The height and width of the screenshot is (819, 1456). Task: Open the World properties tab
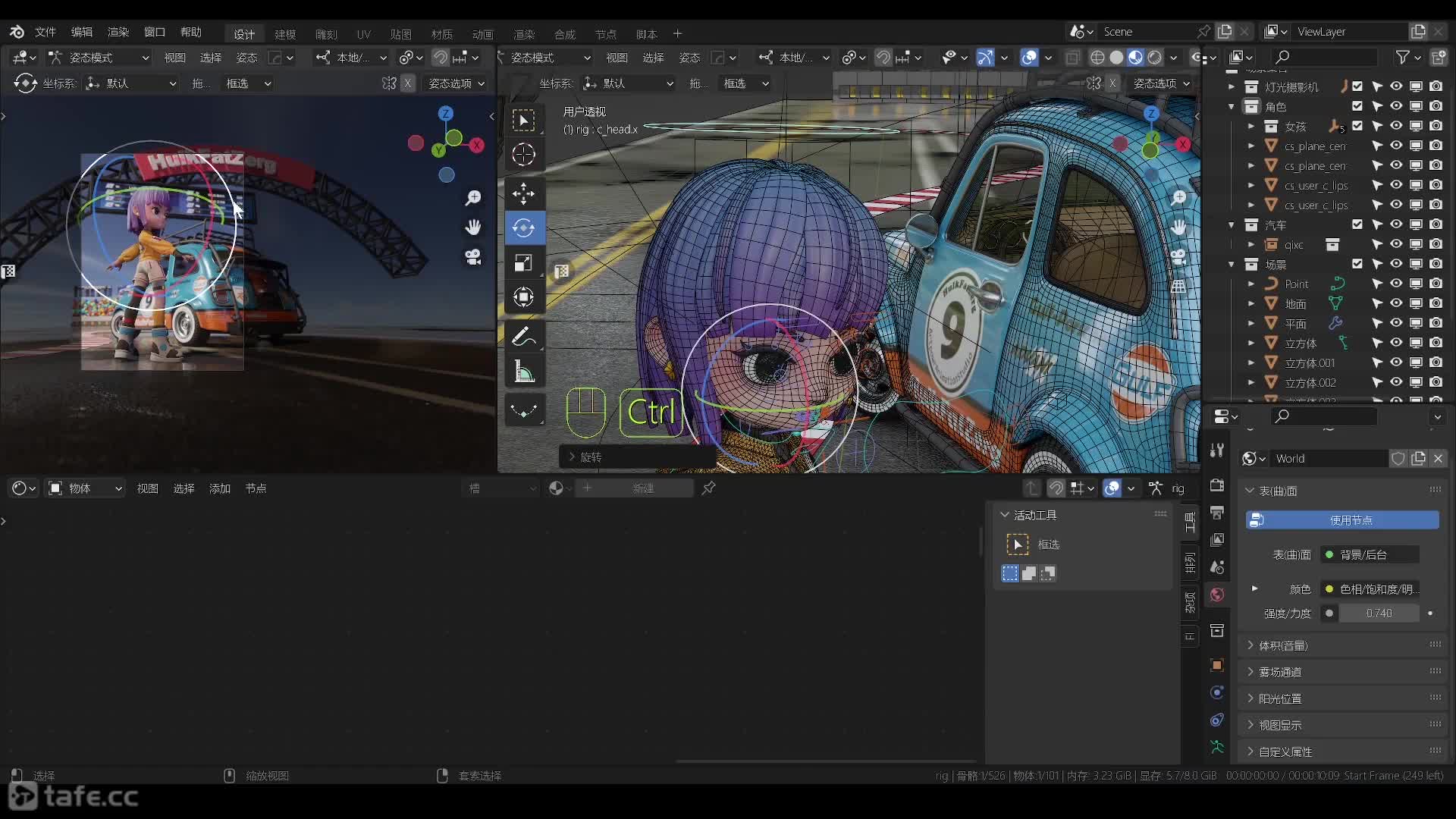[1217, 595]
